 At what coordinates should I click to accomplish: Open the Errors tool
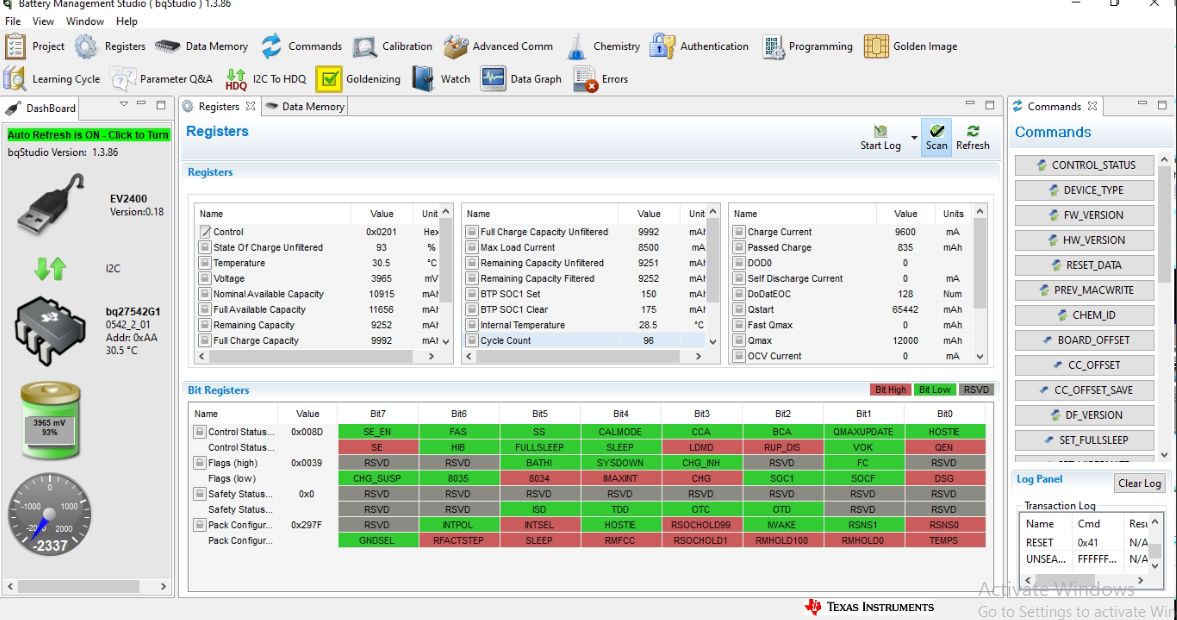click(585, 79)
